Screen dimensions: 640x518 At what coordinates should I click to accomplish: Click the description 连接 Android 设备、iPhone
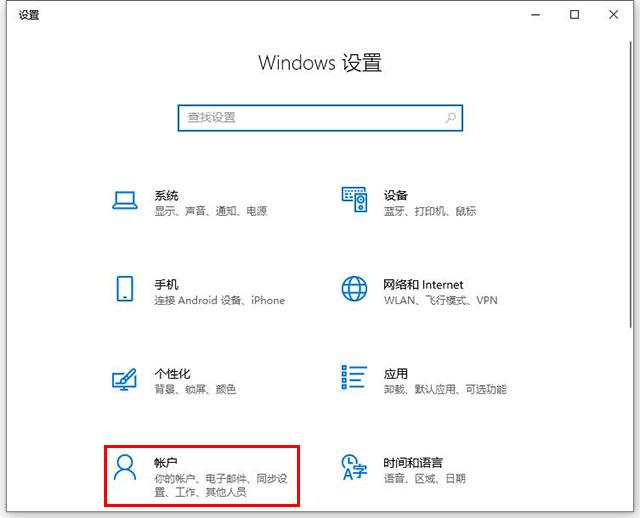220,300
